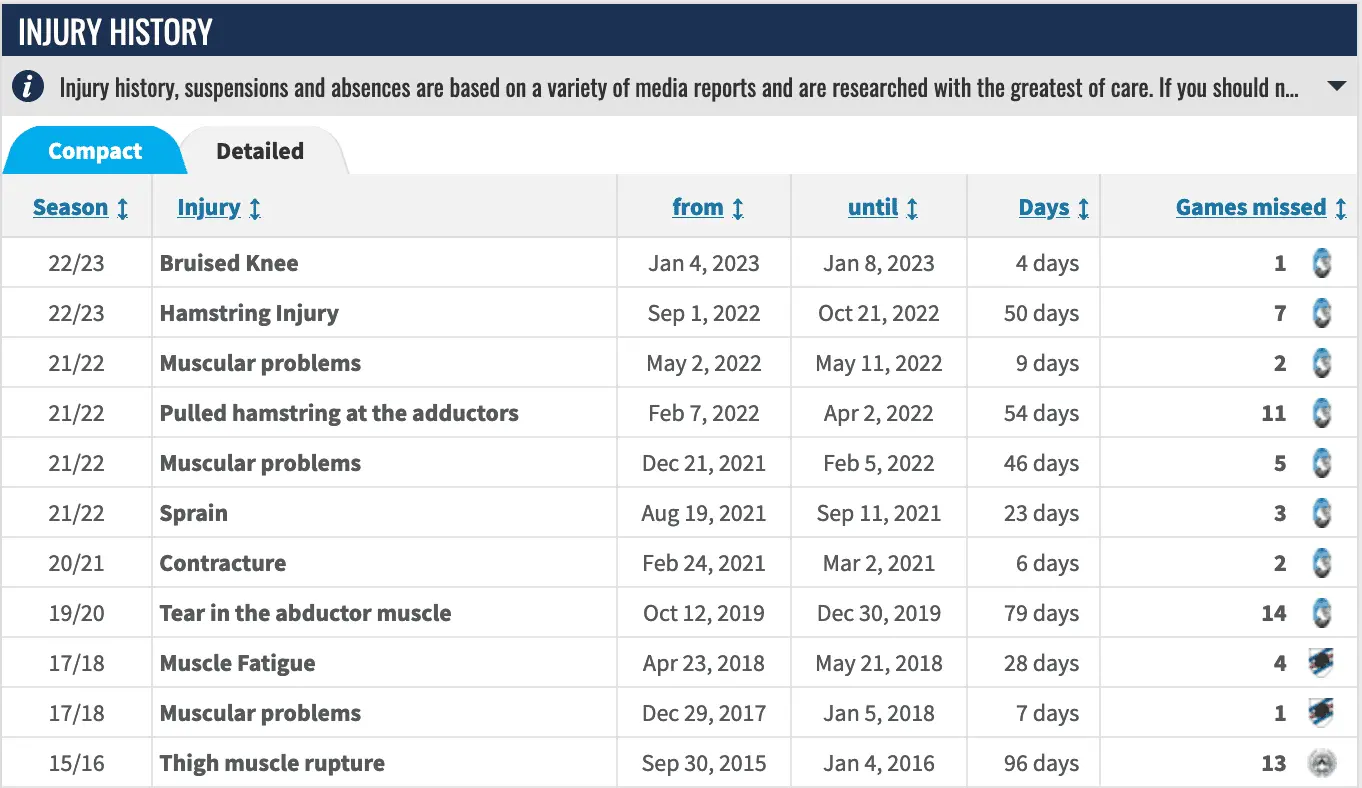Click crest in Dec 29, 2017 Muscular problems row

pos(1322,713)
